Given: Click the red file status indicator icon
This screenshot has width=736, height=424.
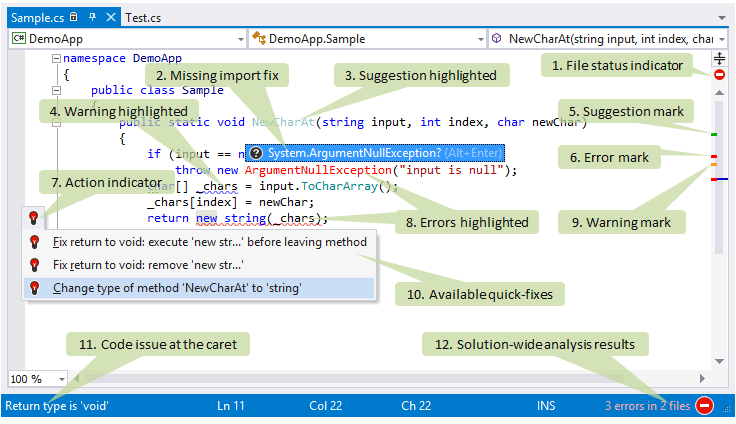Looking at the screenshot, I should [x=719, y=75].
